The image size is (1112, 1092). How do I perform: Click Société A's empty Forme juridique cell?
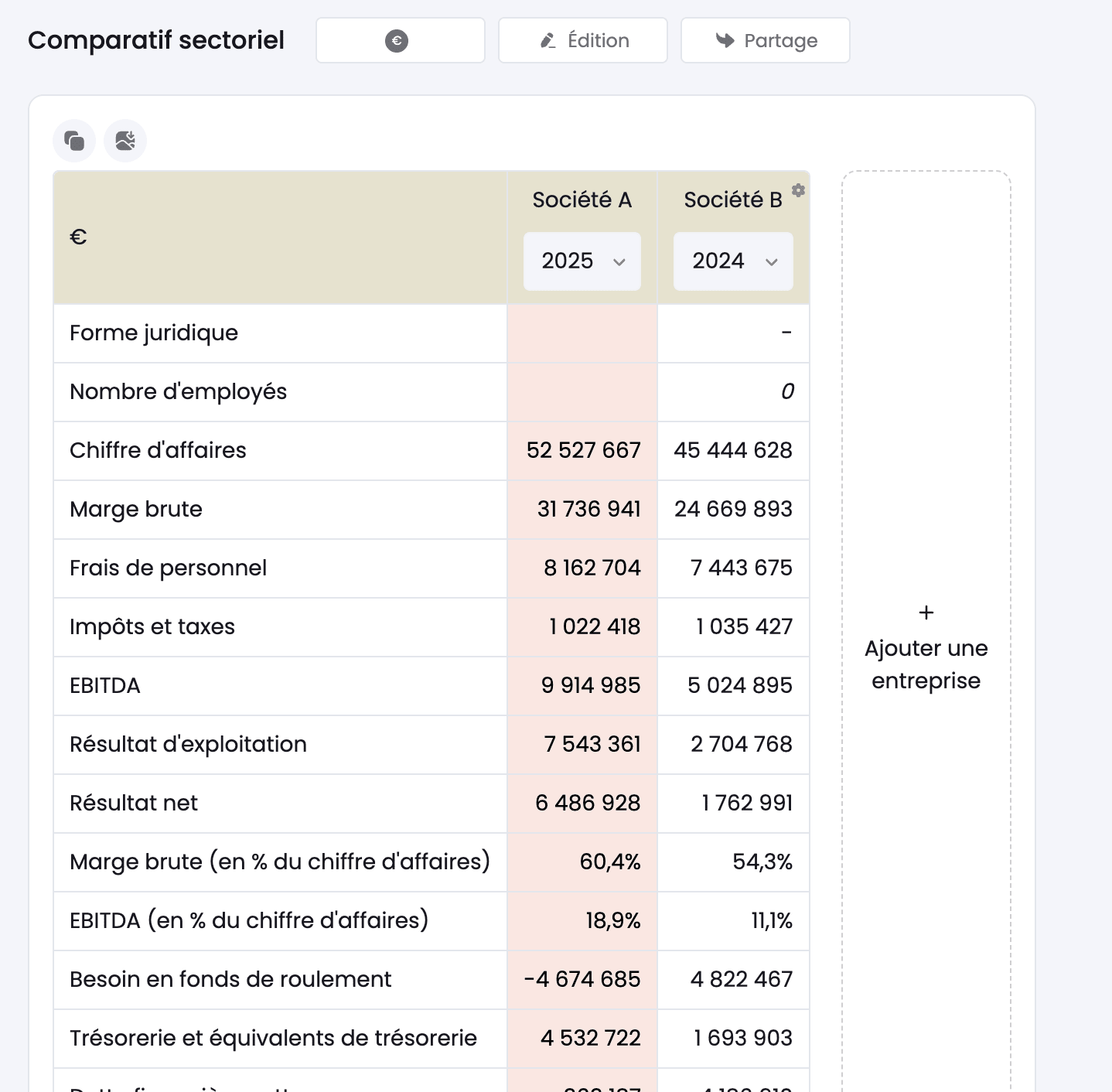coord(582,333)
